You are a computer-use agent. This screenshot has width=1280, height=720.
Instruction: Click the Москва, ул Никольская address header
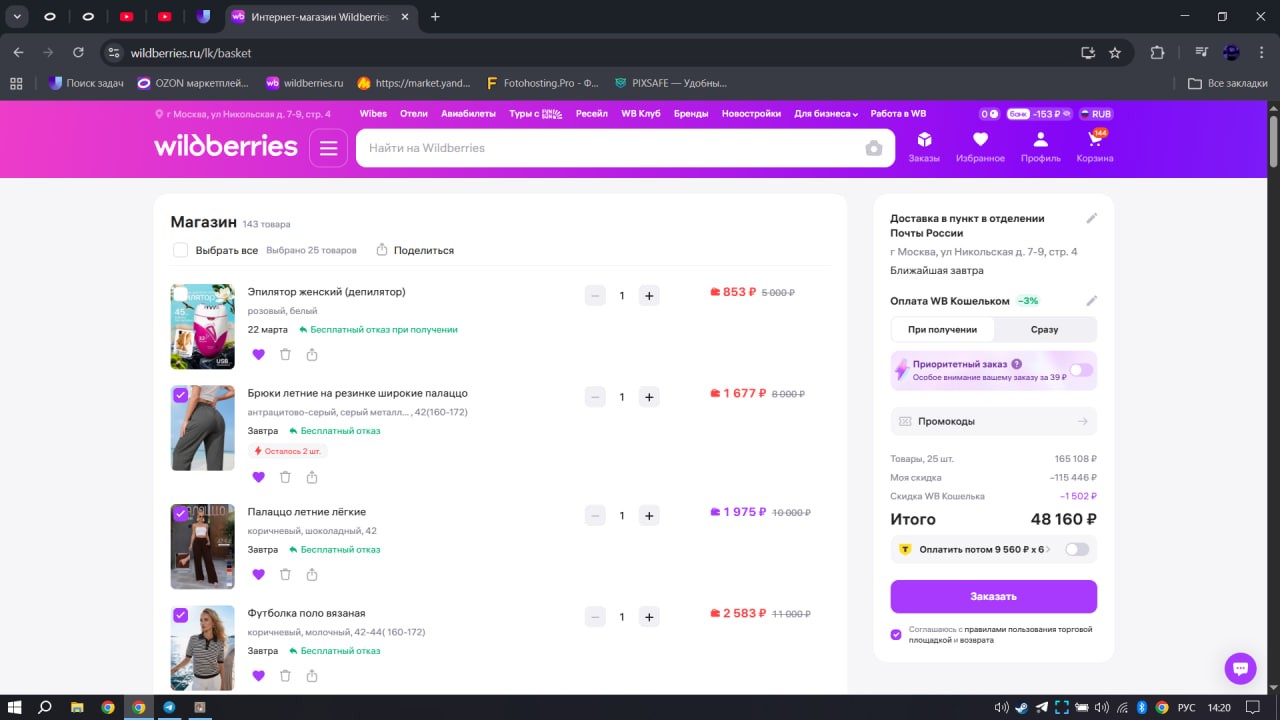pyautogui.click(x=243, y=114)
